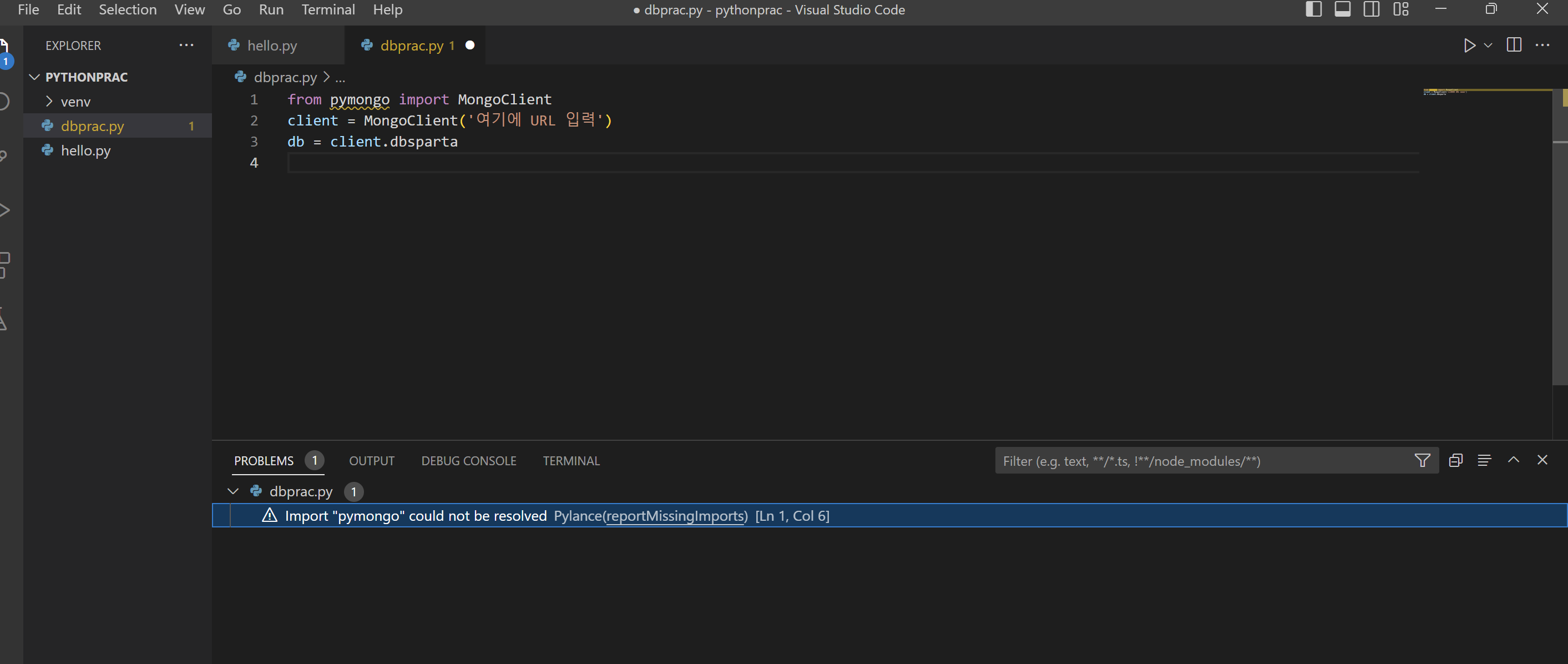Collapse all problems in the panel
Image resolution: width=1568 pixels, height=664 pixels.
(x=1456, y=461)
